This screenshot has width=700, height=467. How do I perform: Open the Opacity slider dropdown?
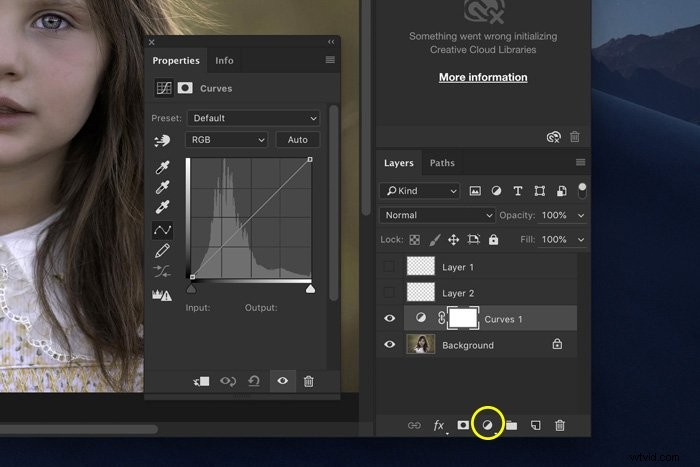581,216
